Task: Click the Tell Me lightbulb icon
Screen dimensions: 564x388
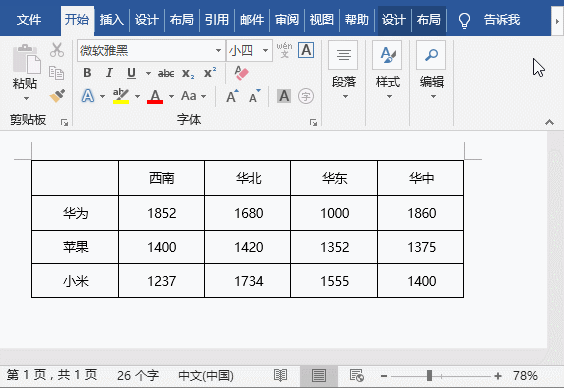Action: (464, 20)
